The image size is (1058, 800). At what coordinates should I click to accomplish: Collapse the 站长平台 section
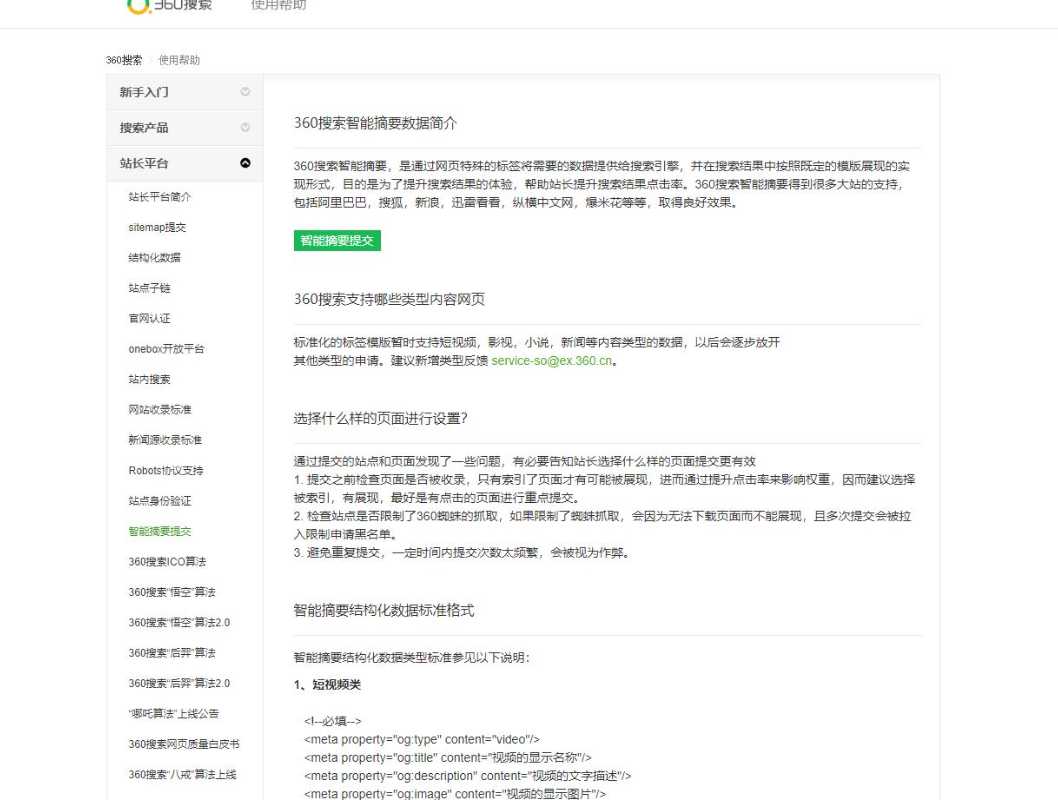(185, 163)
